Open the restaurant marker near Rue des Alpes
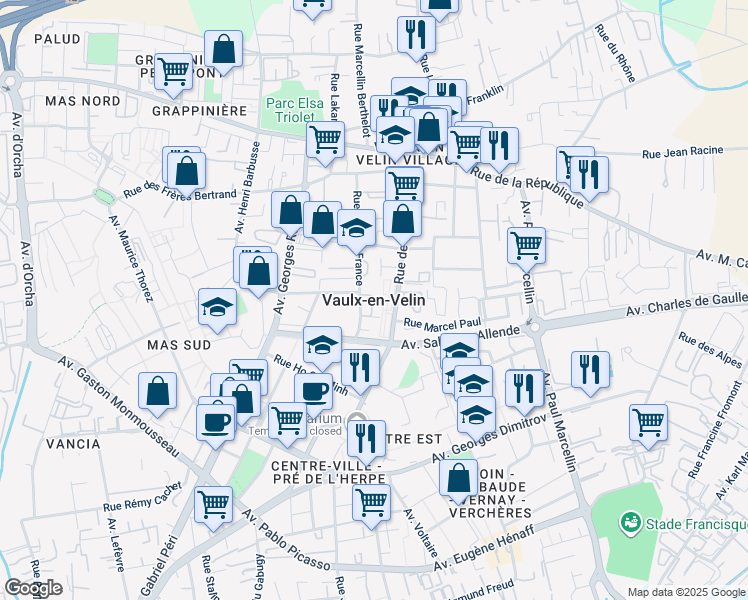 (590, 368)
